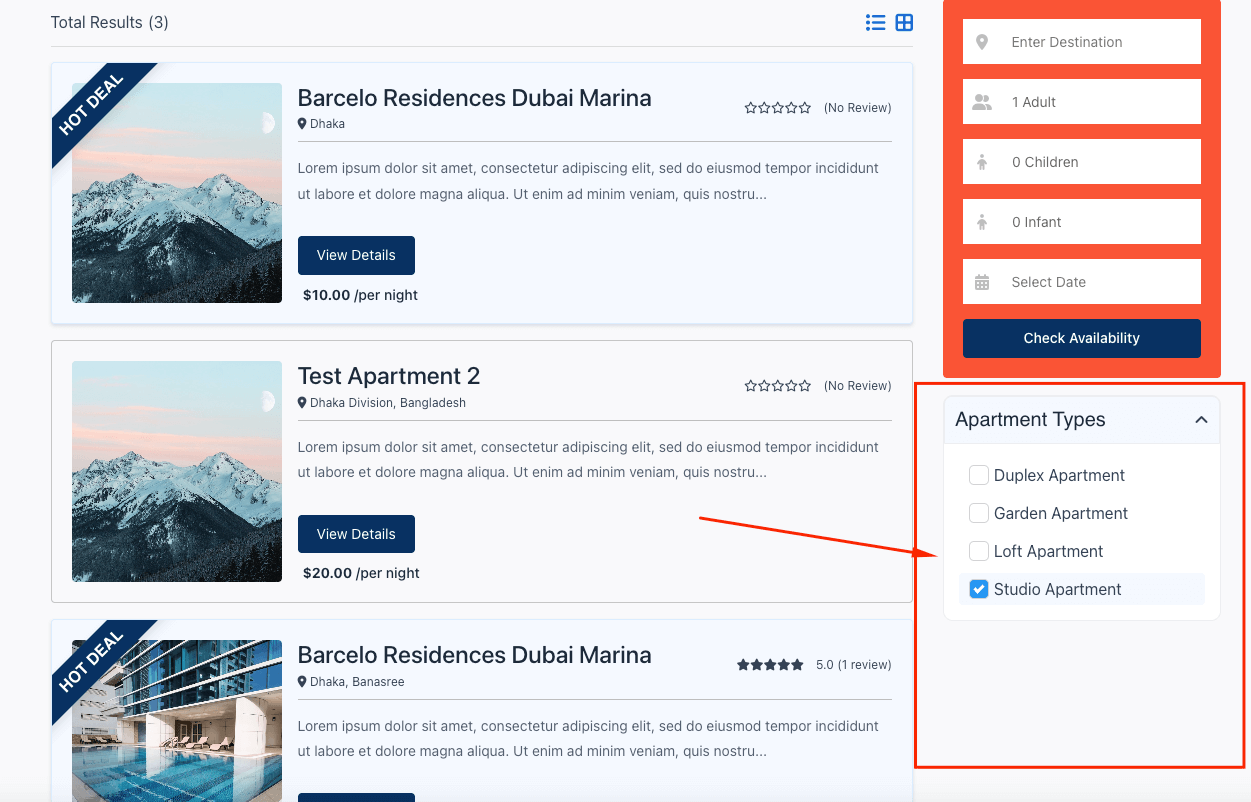
Task: Open the 1 Adult guest field
Action: point(1081,102)
